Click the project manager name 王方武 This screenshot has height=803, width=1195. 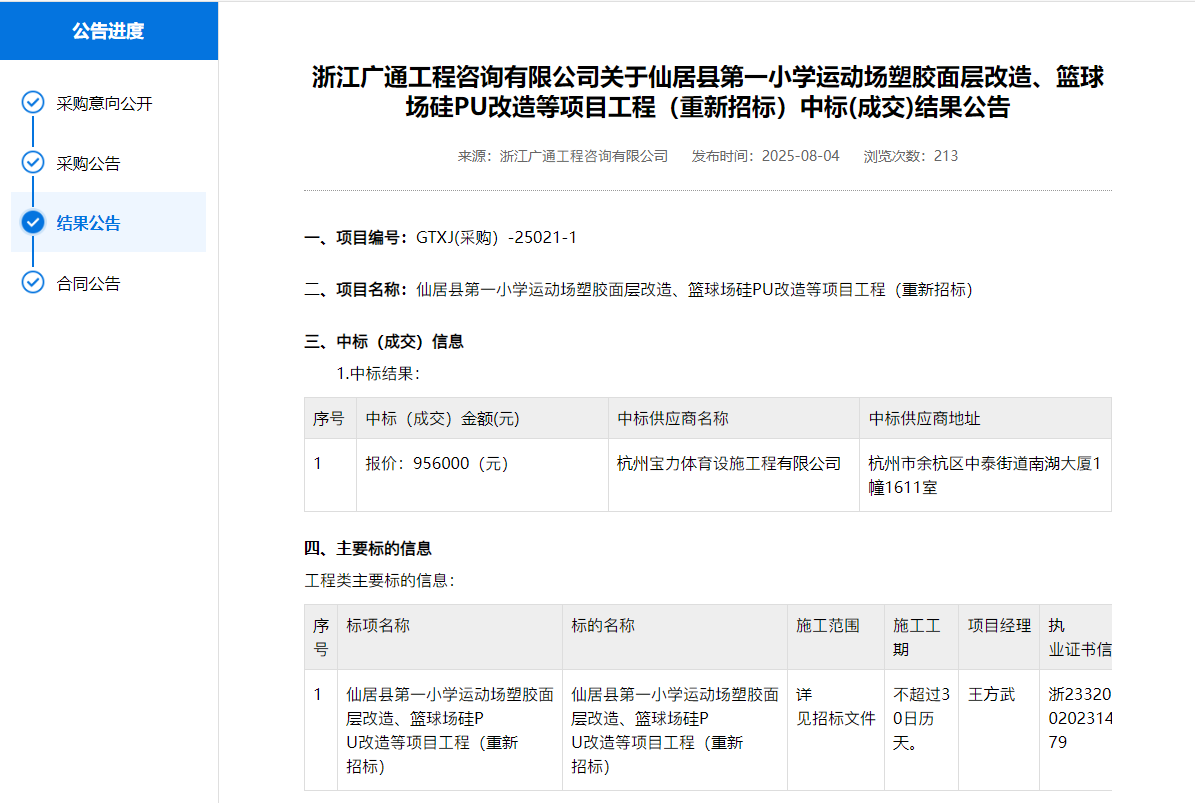pyautogui.click(x=991, y=694)
